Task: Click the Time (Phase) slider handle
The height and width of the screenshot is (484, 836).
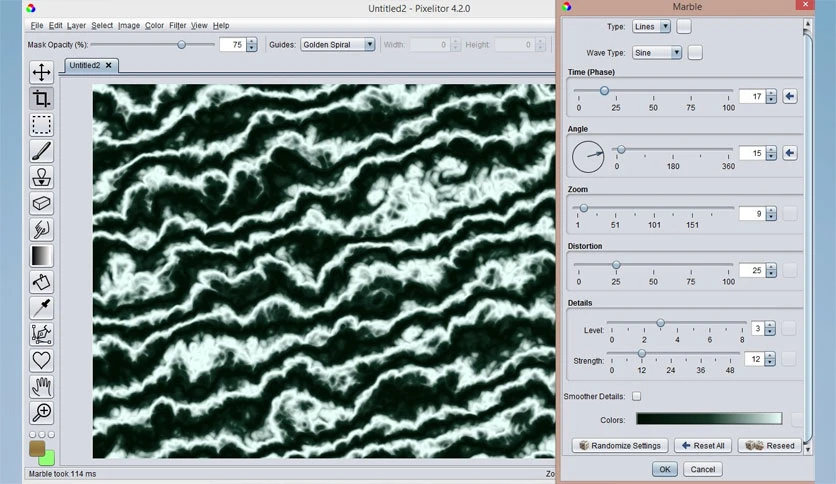Action: [604, 91]
